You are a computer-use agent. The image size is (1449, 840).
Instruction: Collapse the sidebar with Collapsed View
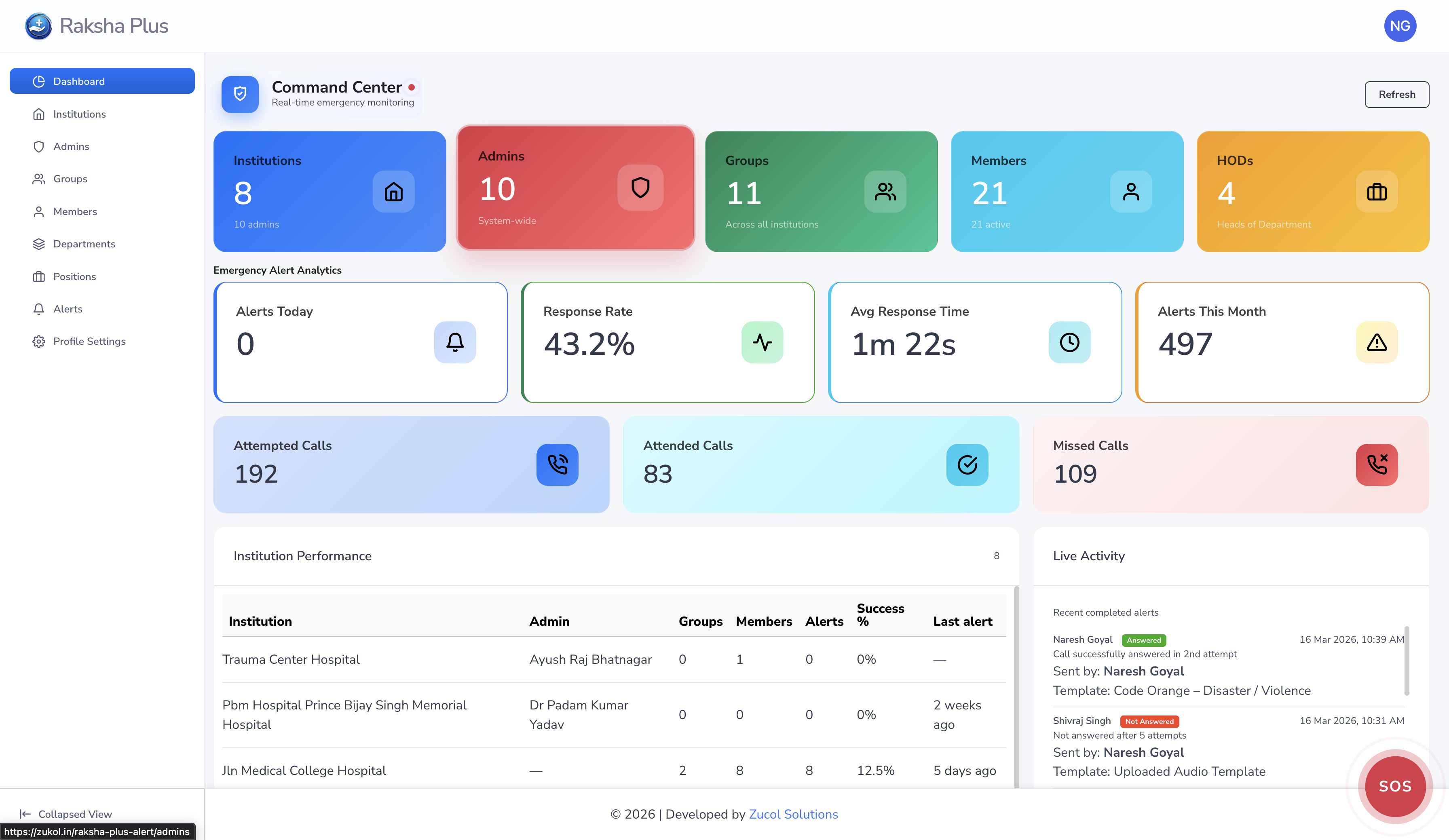(x=66, y=814)
